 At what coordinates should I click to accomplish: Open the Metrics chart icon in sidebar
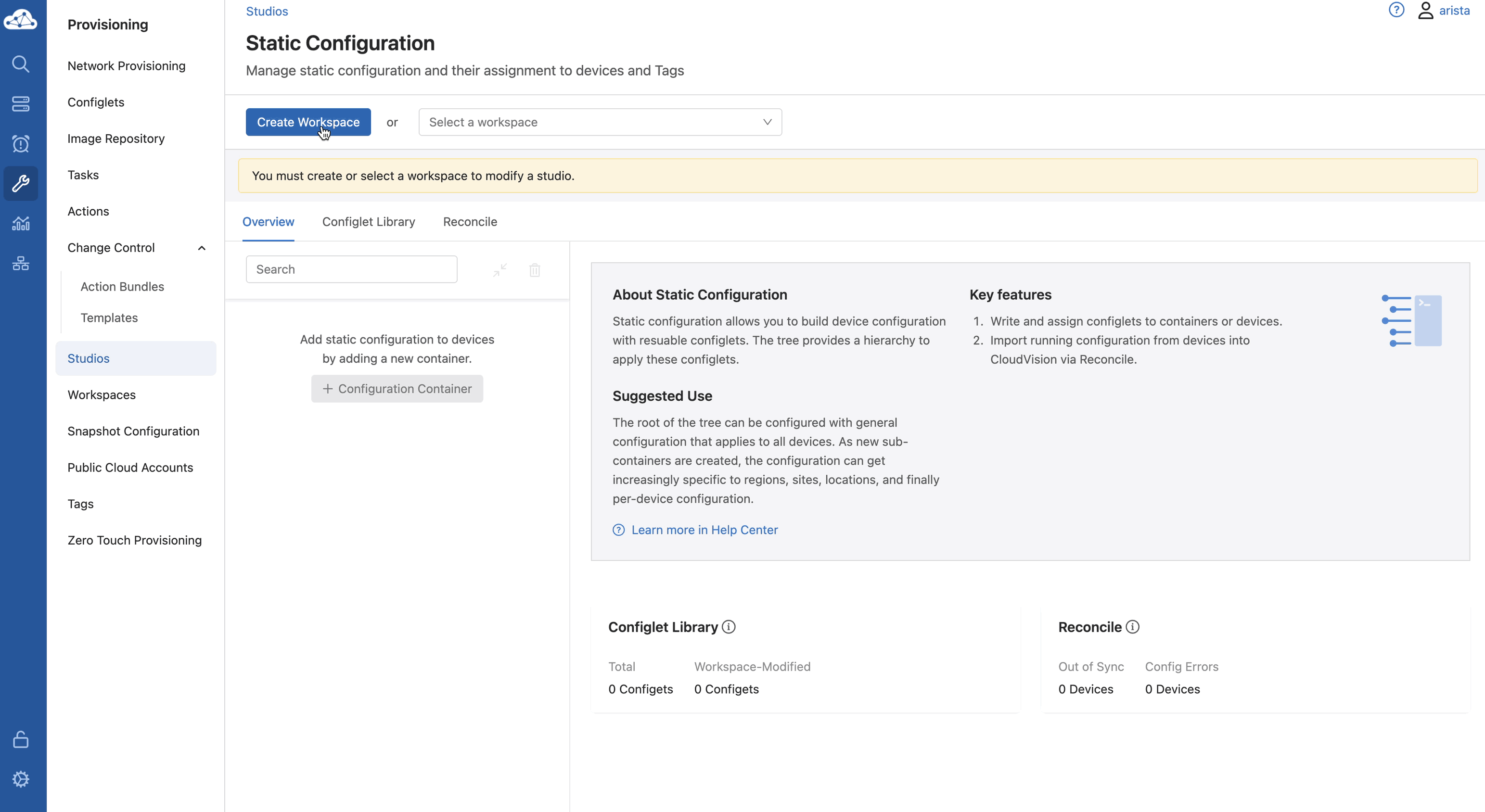[21, 224]
